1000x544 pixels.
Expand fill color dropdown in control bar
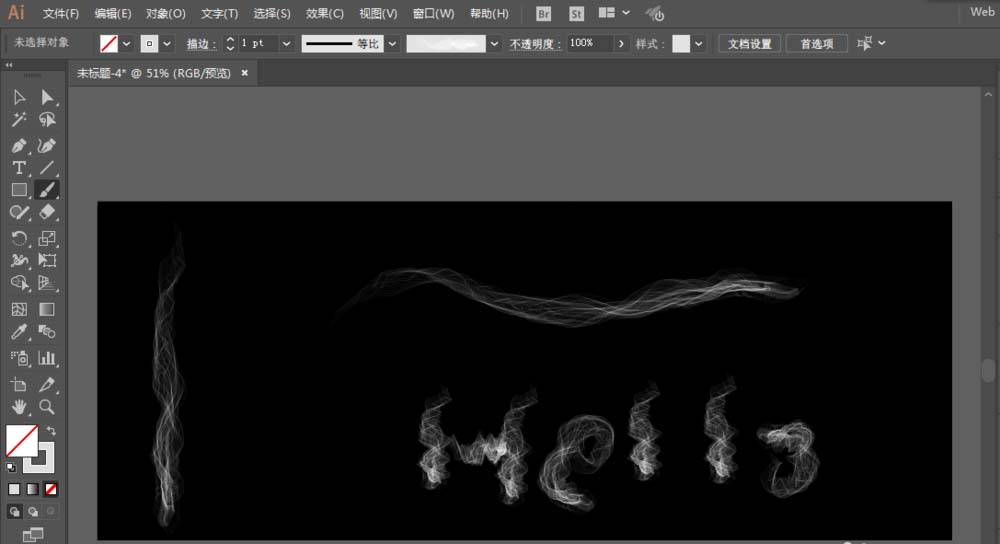coord(126,43)
